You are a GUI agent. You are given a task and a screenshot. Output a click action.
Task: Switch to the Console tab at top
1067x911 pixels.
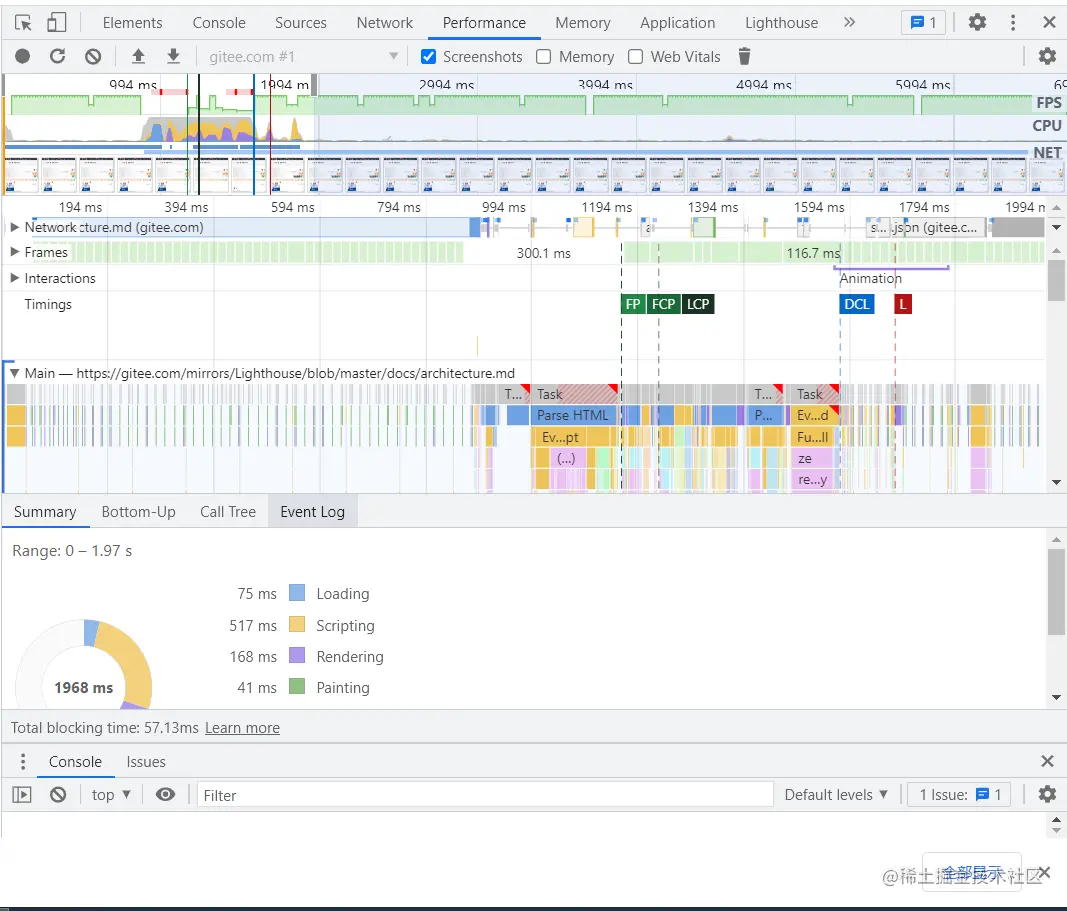click(219, 22)
